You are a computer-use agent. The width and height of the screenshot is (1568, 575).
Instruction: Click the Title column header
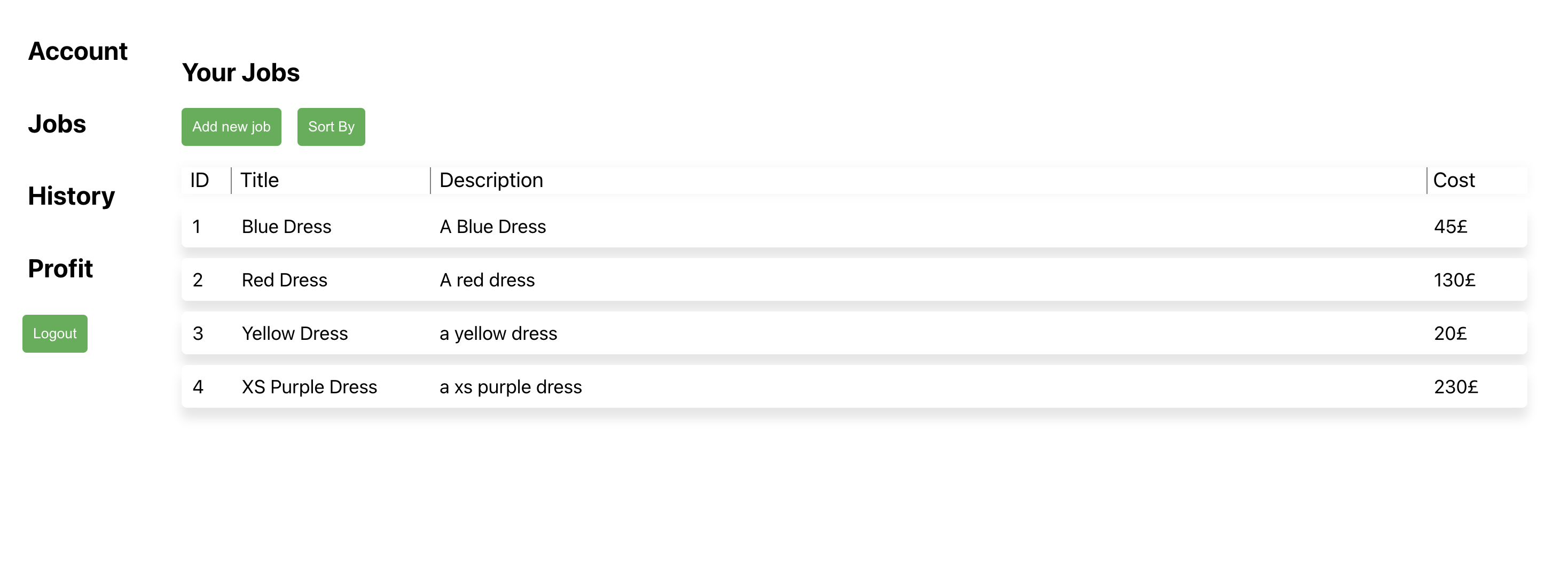pyautogui.click(x=260, y=180)
